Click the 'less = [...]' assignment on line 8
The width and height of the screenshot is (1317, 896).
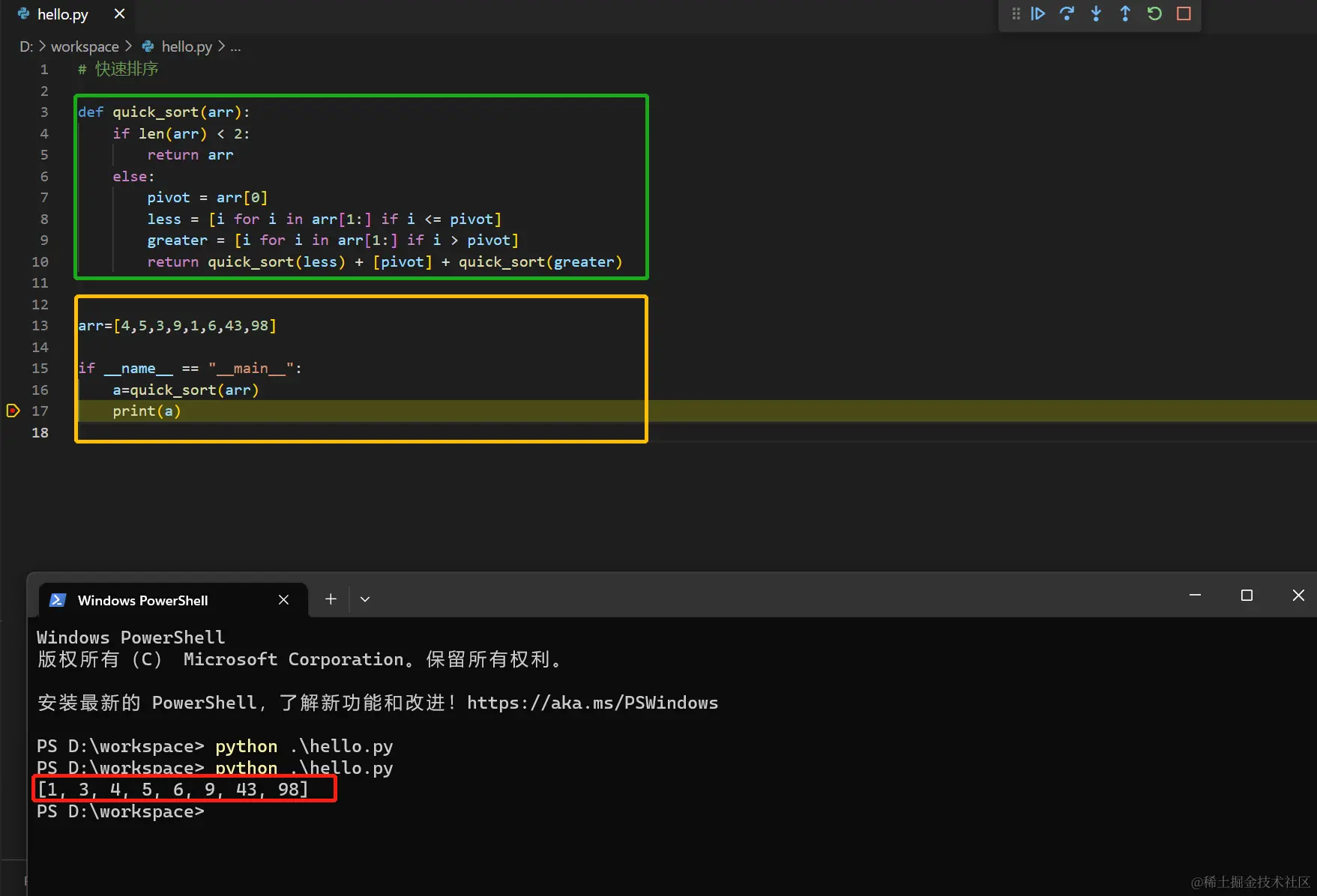coord(325,220)
